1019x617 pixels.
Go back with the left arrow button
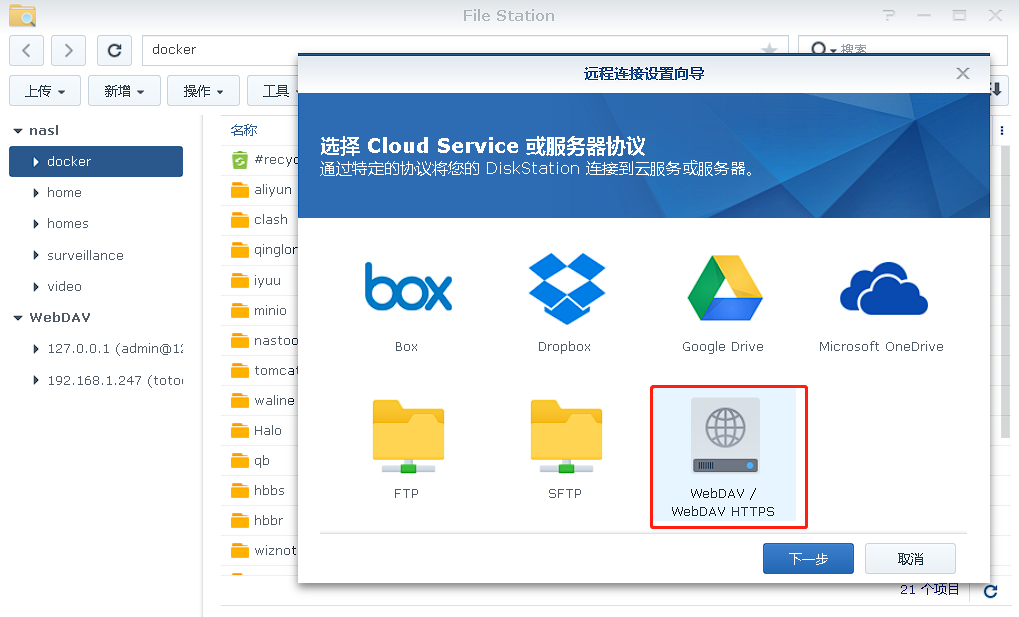(27, 50)
